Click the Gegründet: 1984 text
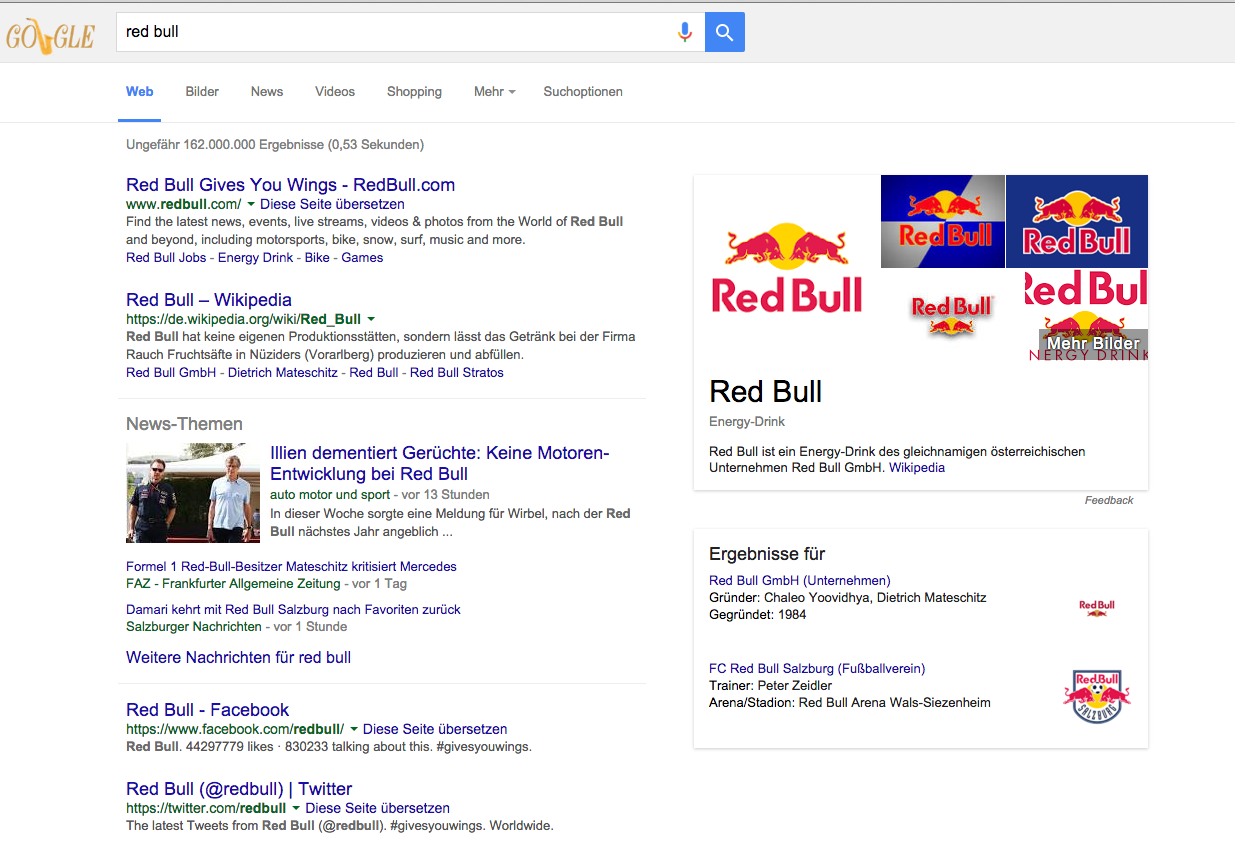The image size is (1235, 859). point(757,615)
